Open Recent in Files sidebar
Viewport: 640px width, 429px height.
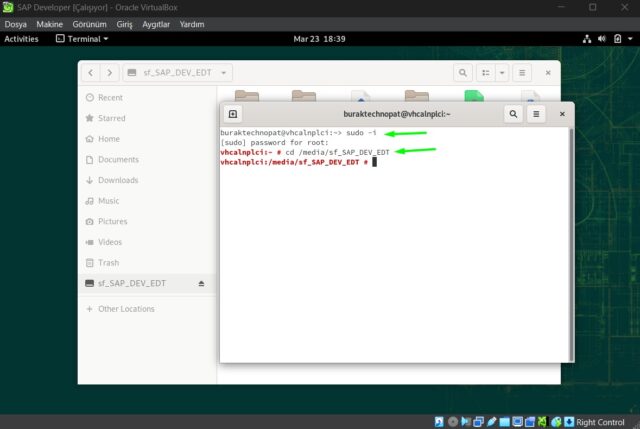point(147,98)
